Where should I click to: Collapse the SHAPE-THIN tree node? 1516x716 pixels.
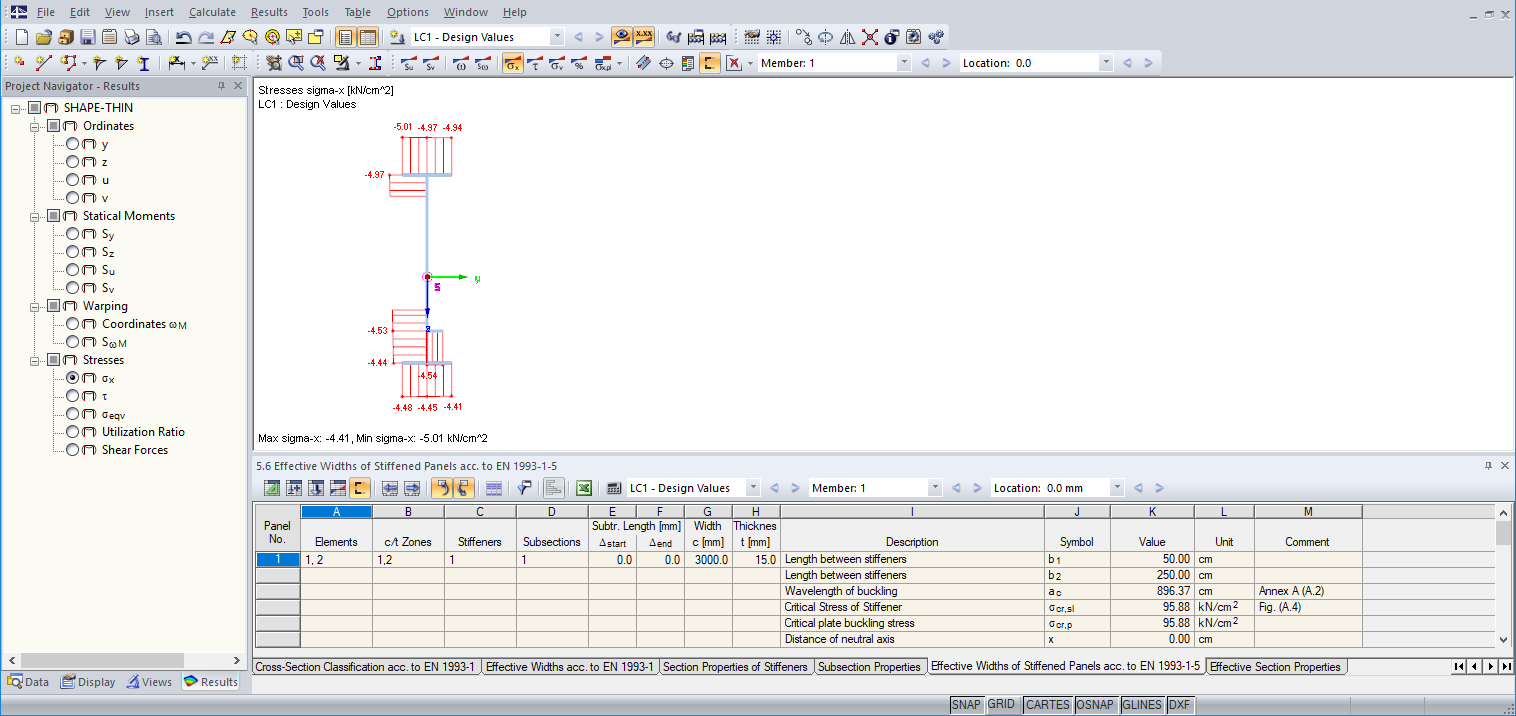pos(16,108)
